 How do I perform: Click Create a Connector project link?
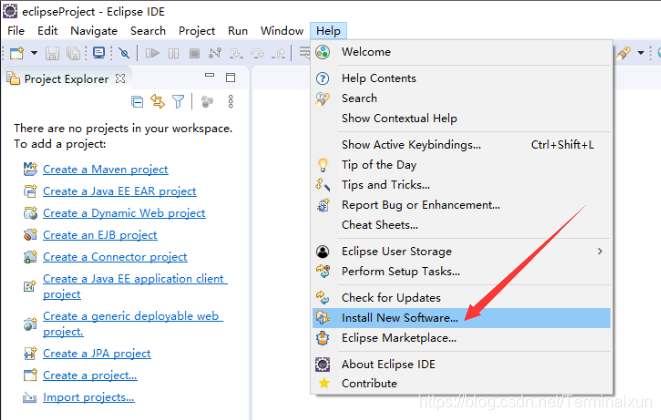(115, 257)
